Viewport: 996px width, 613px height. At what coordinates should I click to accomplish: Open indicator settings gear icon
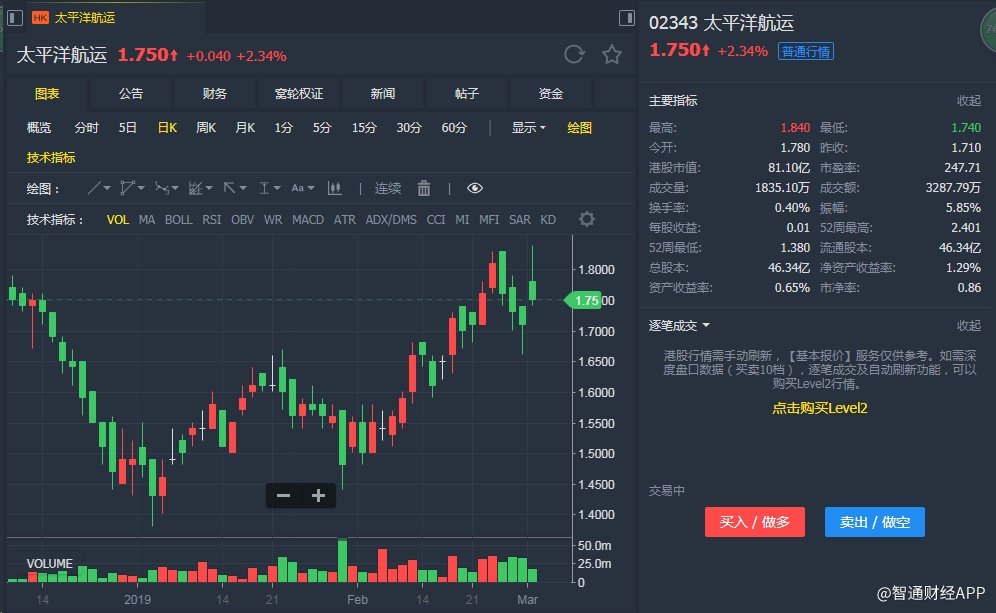tap(587, 219)
